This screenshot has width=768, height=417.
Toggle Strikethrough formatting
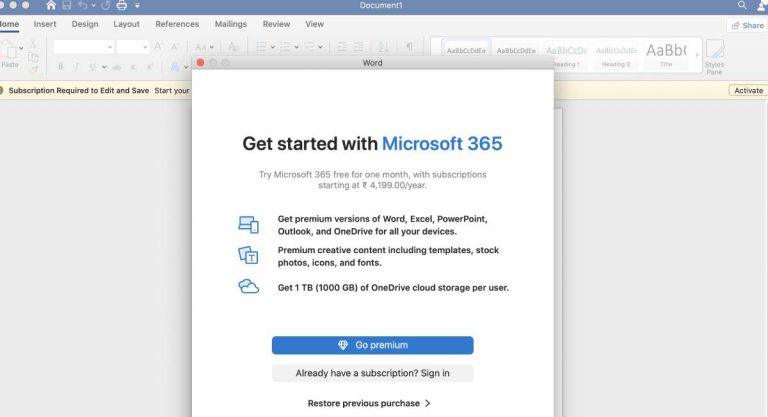(x=117, y=67)
